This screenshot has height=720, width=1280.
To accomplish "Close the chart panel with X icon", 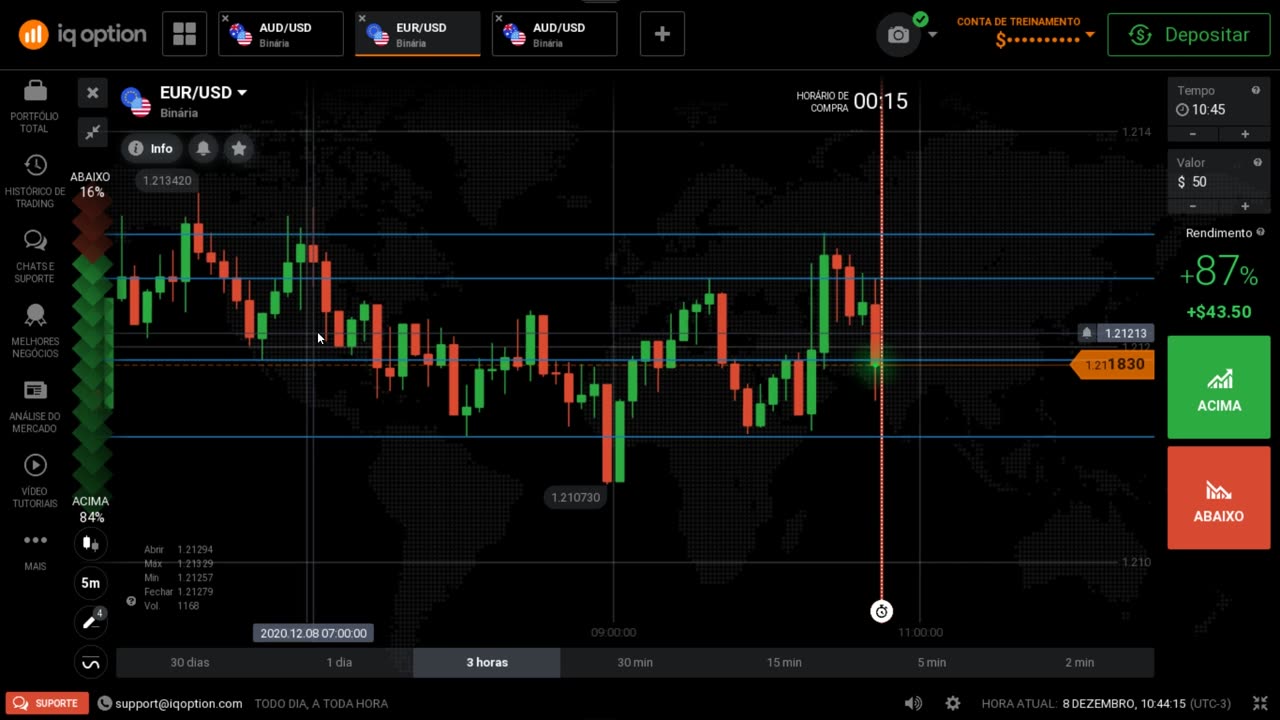I will click(x=92, y=93).
